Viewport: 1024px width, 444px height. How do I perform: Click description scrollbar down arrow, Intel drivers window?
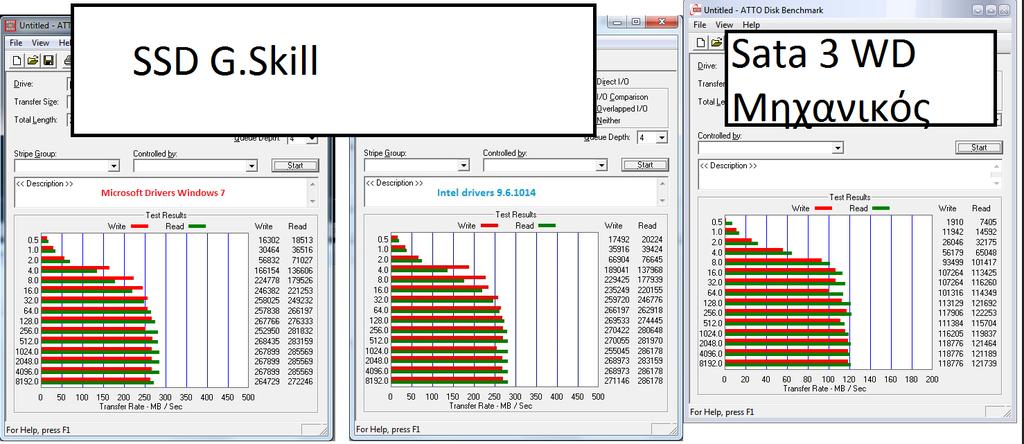click(x=662, y=202)
